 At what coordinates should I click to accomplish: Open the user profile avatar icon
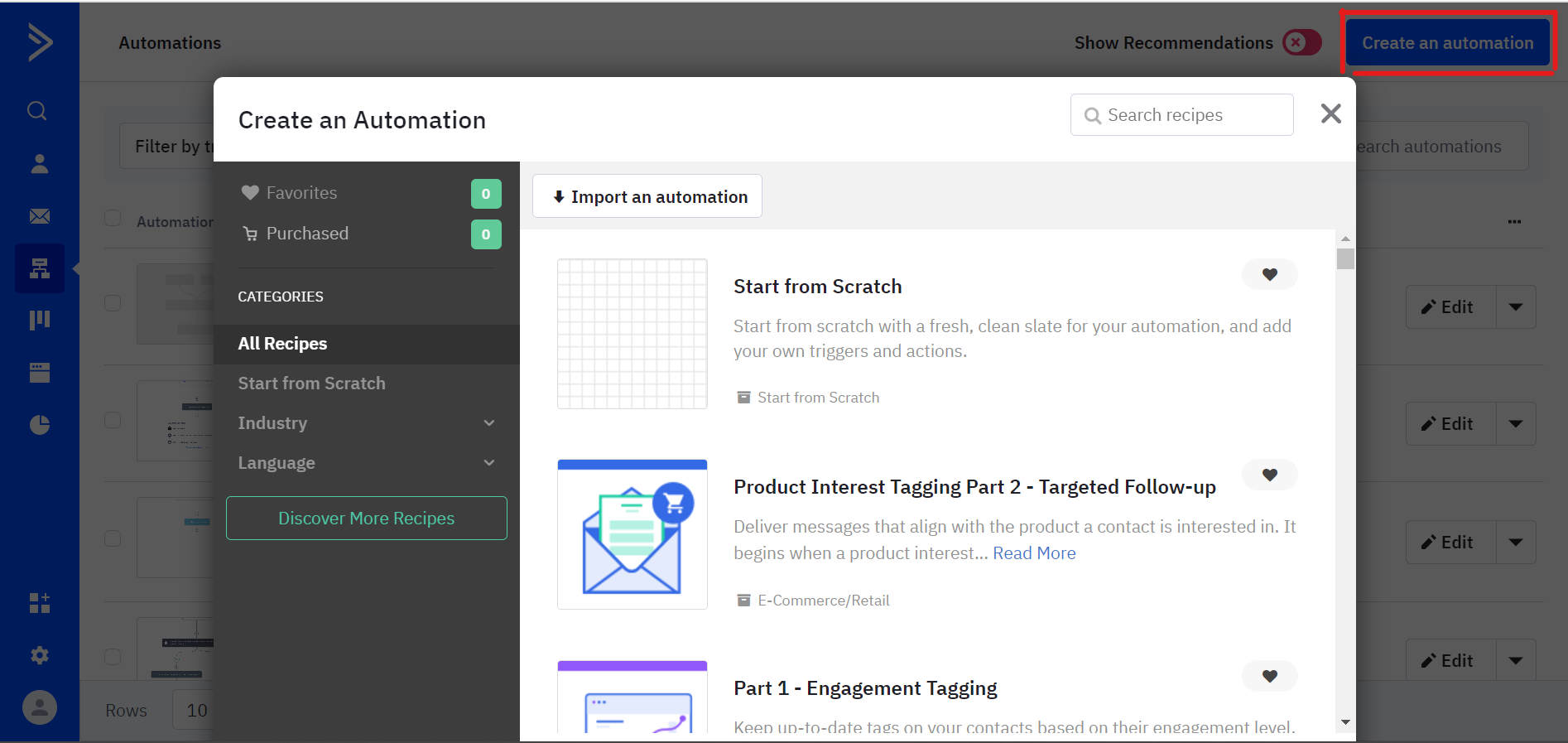(x=39, y=707)
